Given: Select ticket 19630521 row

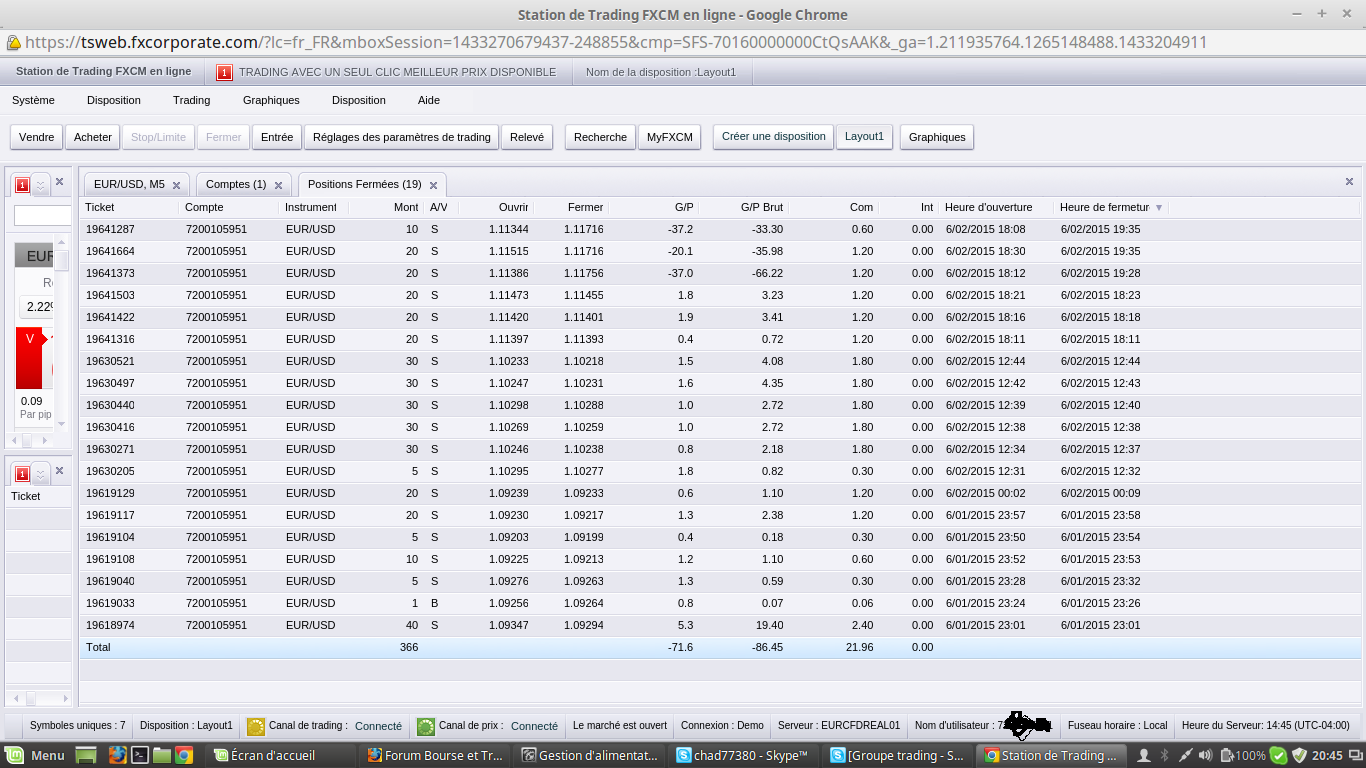Looking at the screenshot, I should [720, 361].
